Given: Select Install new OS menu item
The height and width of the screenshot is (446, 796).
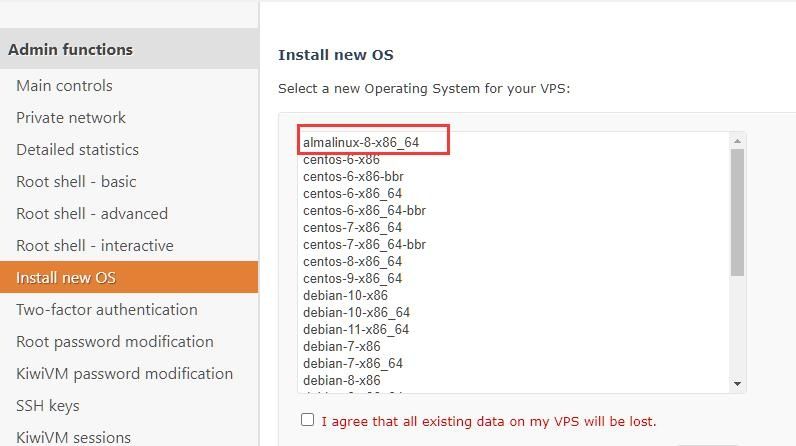Looking at the screenshot, I should tap(66, 278).
